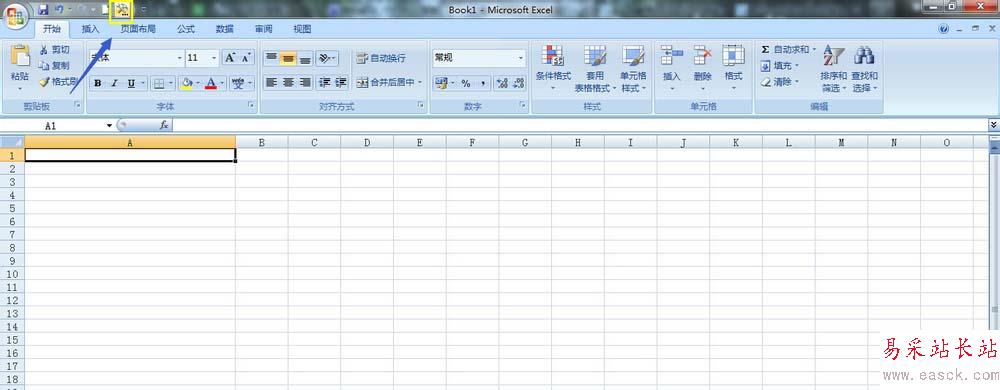Screen dimensions: 1000x390
Task: Click the 变 phonetic guide button
Action: pyautogui.click(x=238, y=83)
